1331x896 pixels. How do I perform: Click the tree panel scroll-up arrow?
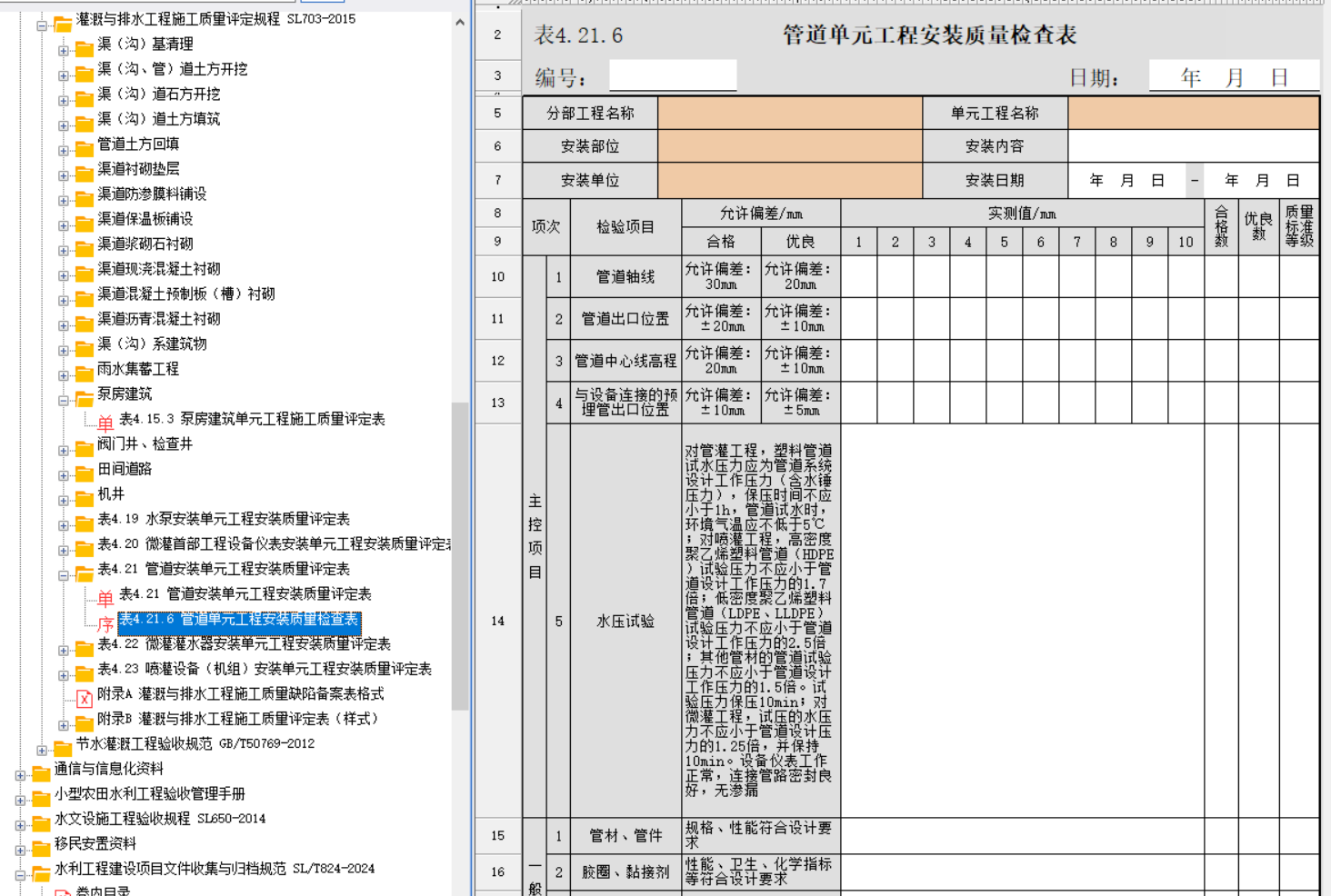(460, 22)
